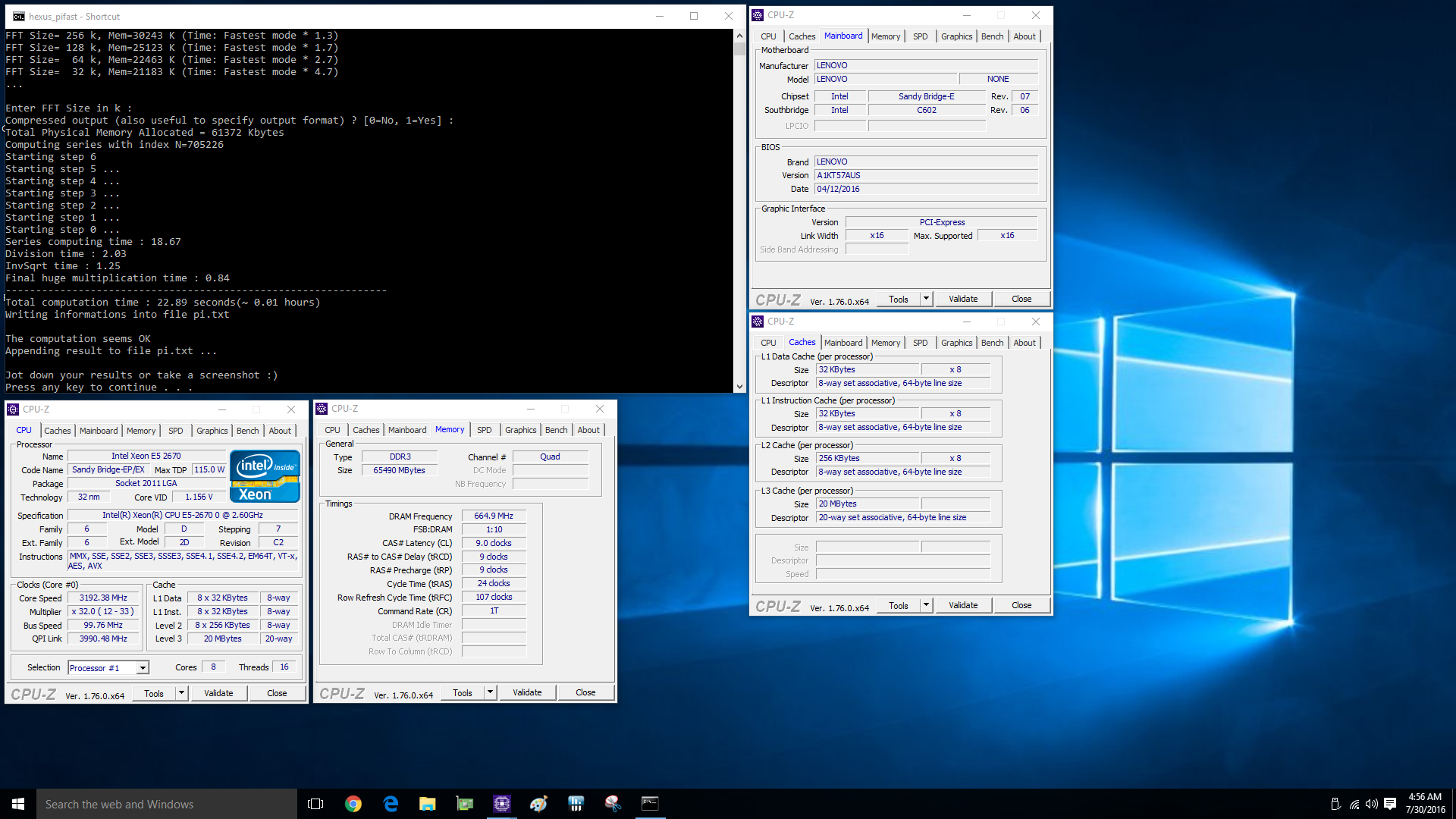Select Graphics tab in Caches window
The image size is (1456, 819).
[956, 343]
